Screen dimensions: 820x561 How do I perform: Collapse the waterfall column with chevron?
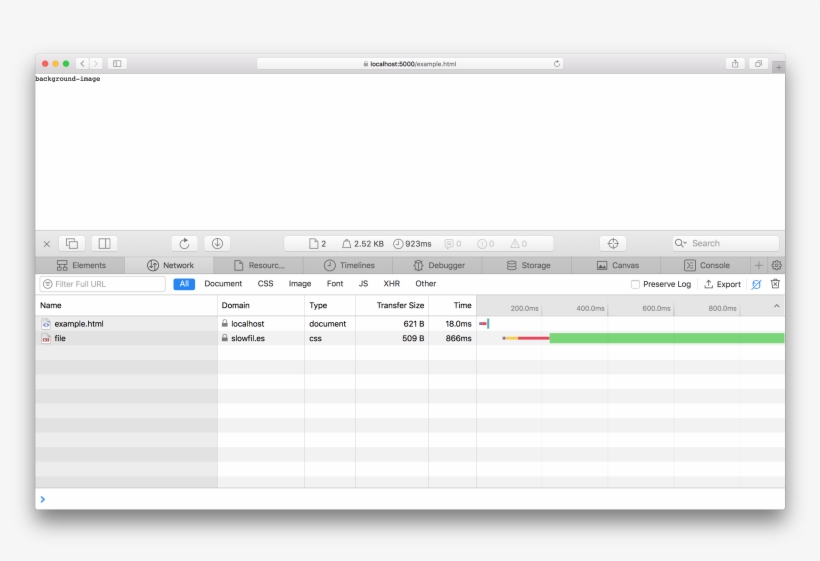click(777, 306)
